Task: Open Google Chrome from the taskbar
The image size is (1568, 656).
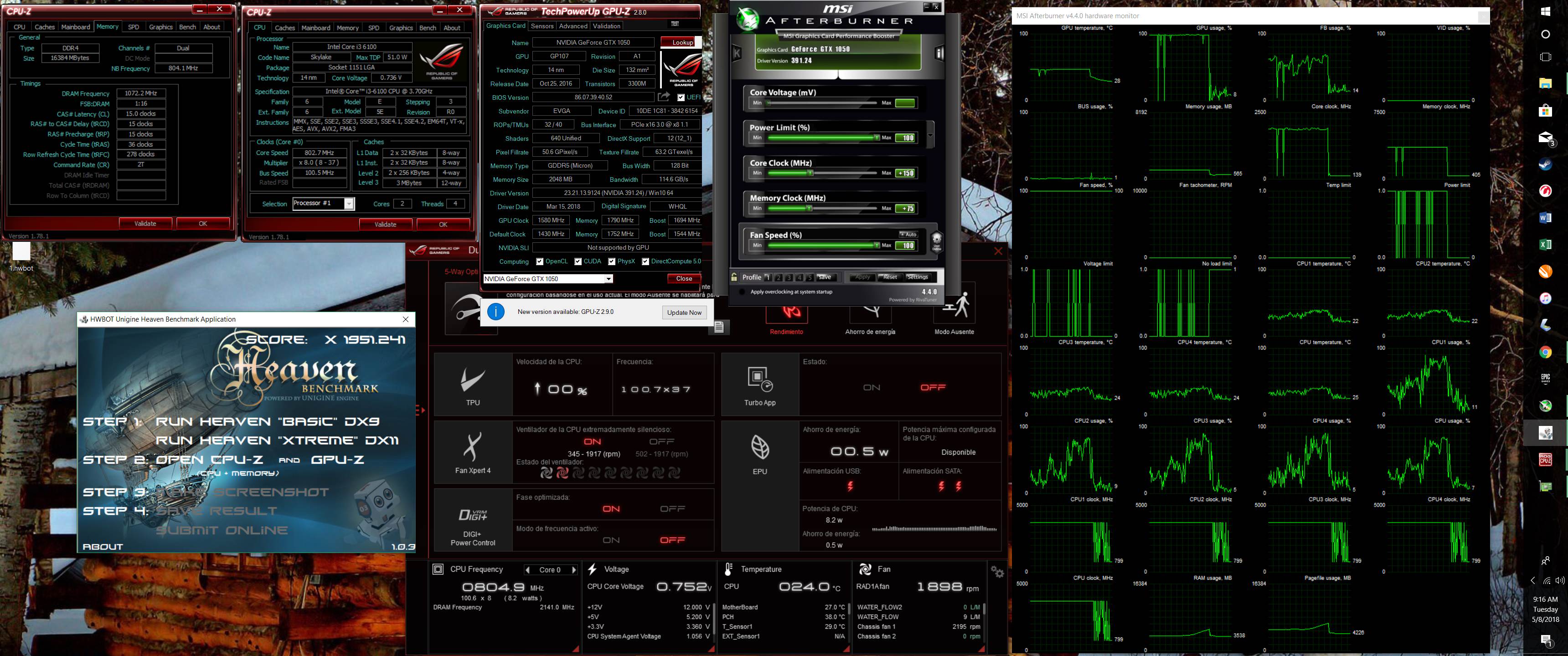Action: pyautogui.click(x=1545, y=352)
